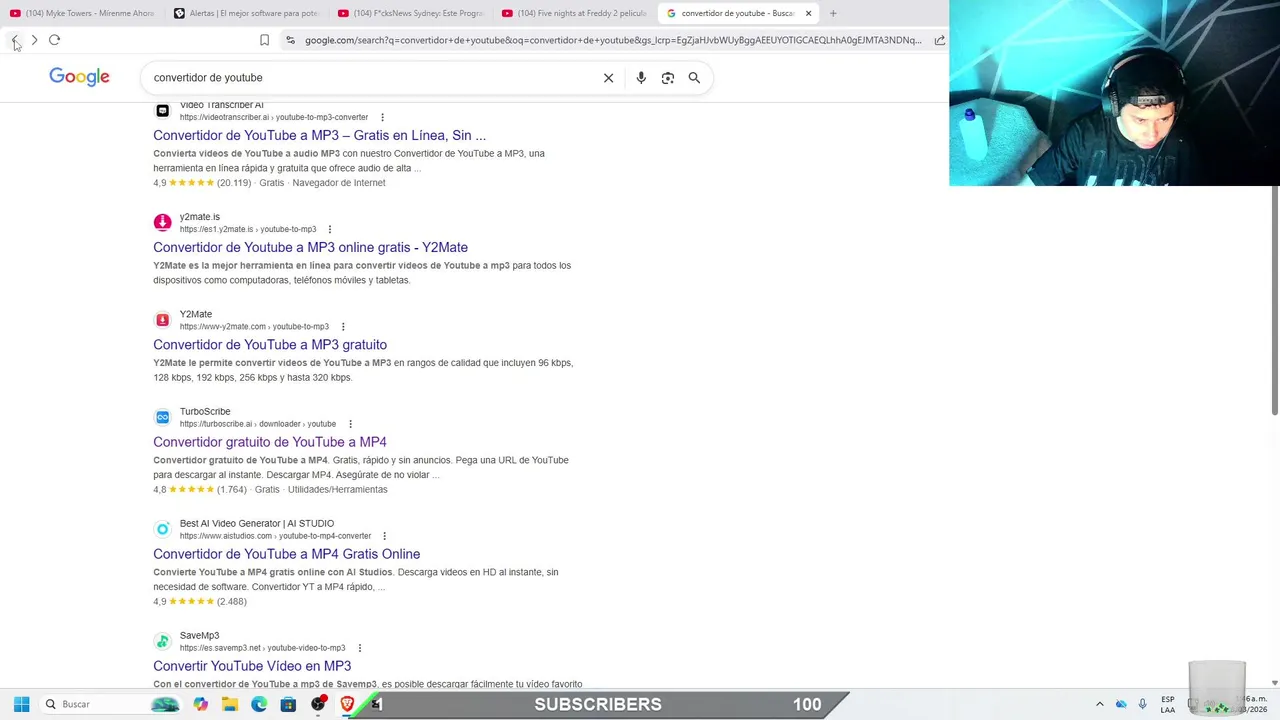1280x720 pixels.
Task: Open a new browser tab
Action: pyautogui.click(x=833, y=13)
